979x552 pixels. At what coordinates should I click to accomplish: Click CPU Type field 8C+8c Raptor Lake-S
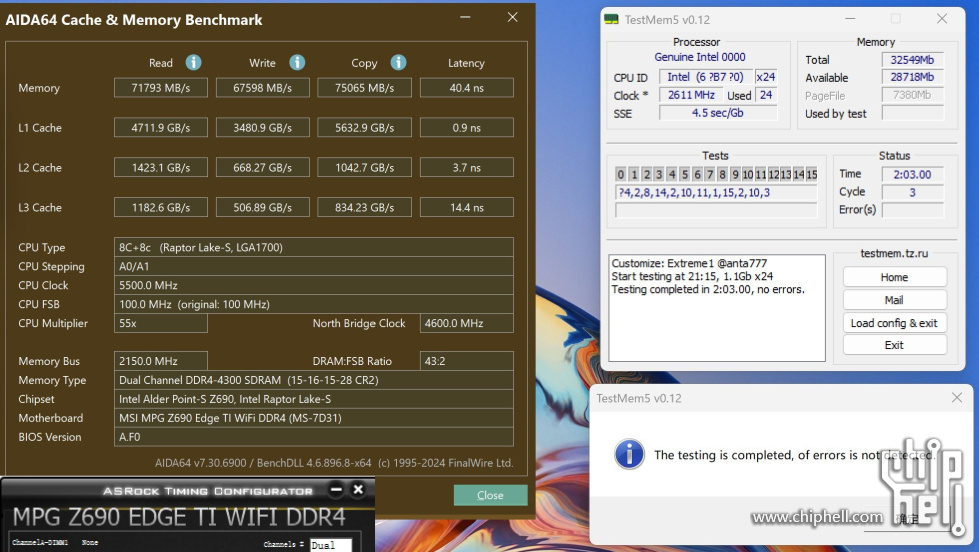coord(313,247)
